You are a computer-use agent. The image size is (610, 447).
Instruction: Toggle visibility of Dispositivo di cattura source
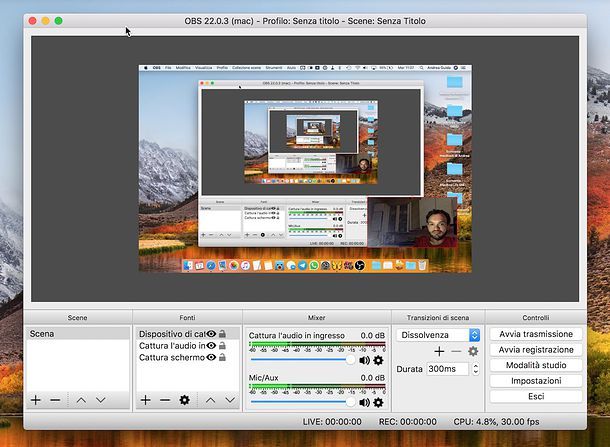tap(211, 334)
